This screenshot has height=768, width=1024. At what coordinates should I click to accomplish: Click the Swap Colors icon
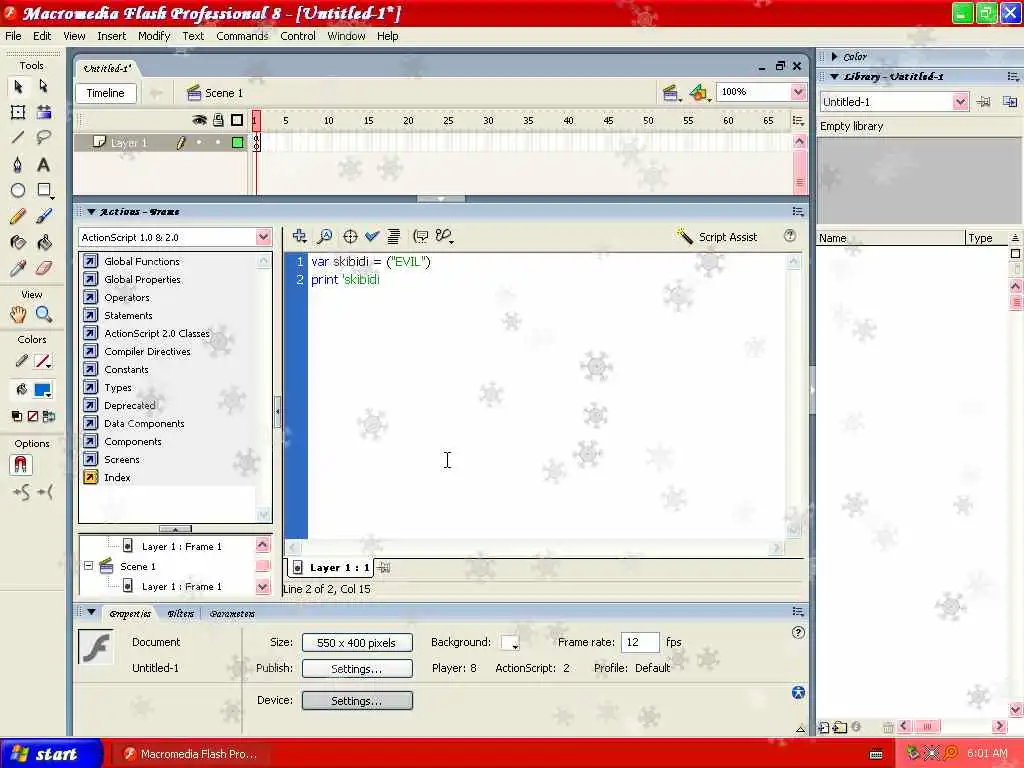coord(49,416)
